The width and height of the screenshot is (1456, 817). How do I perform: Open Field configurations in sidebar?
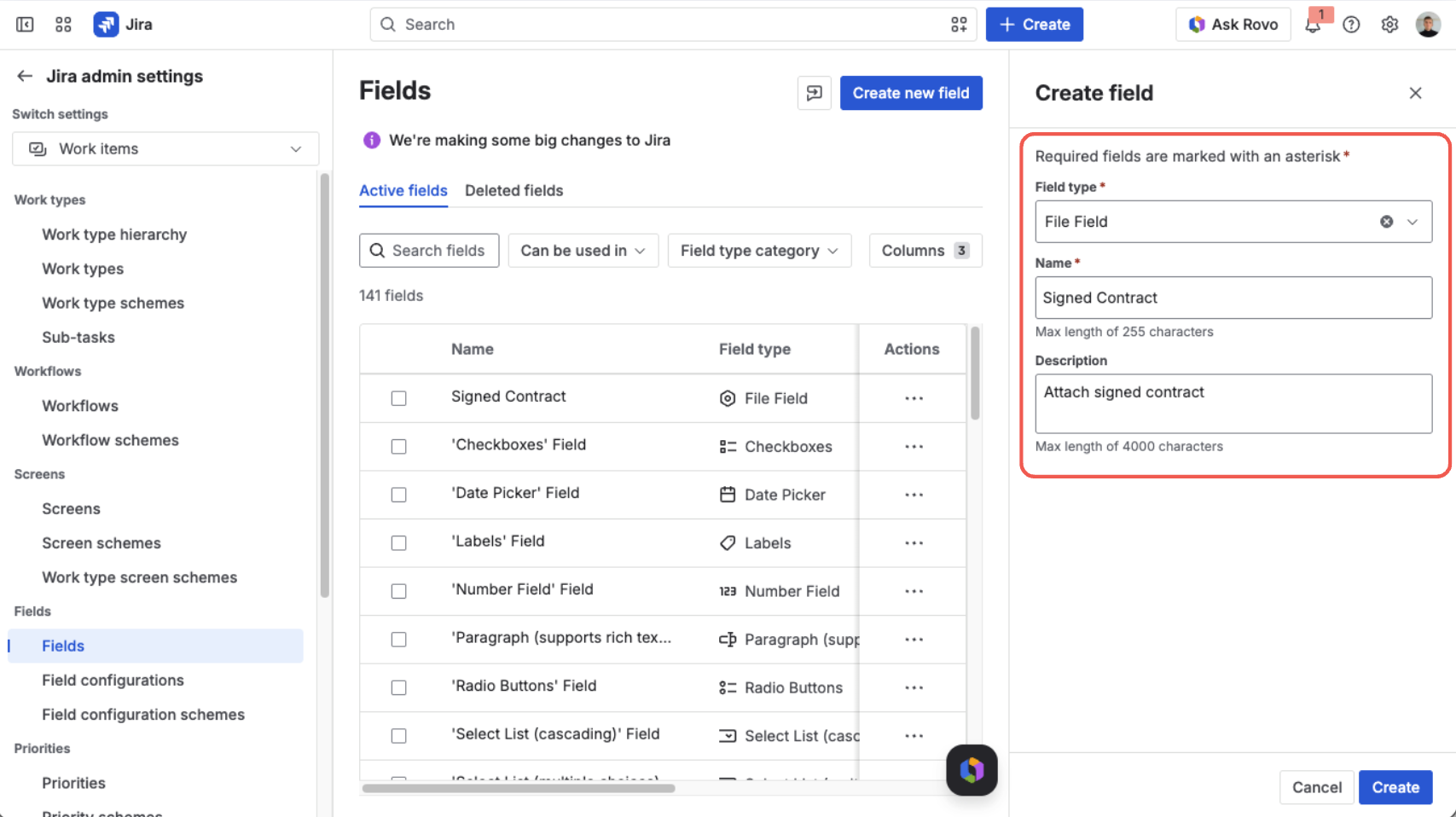113,681
